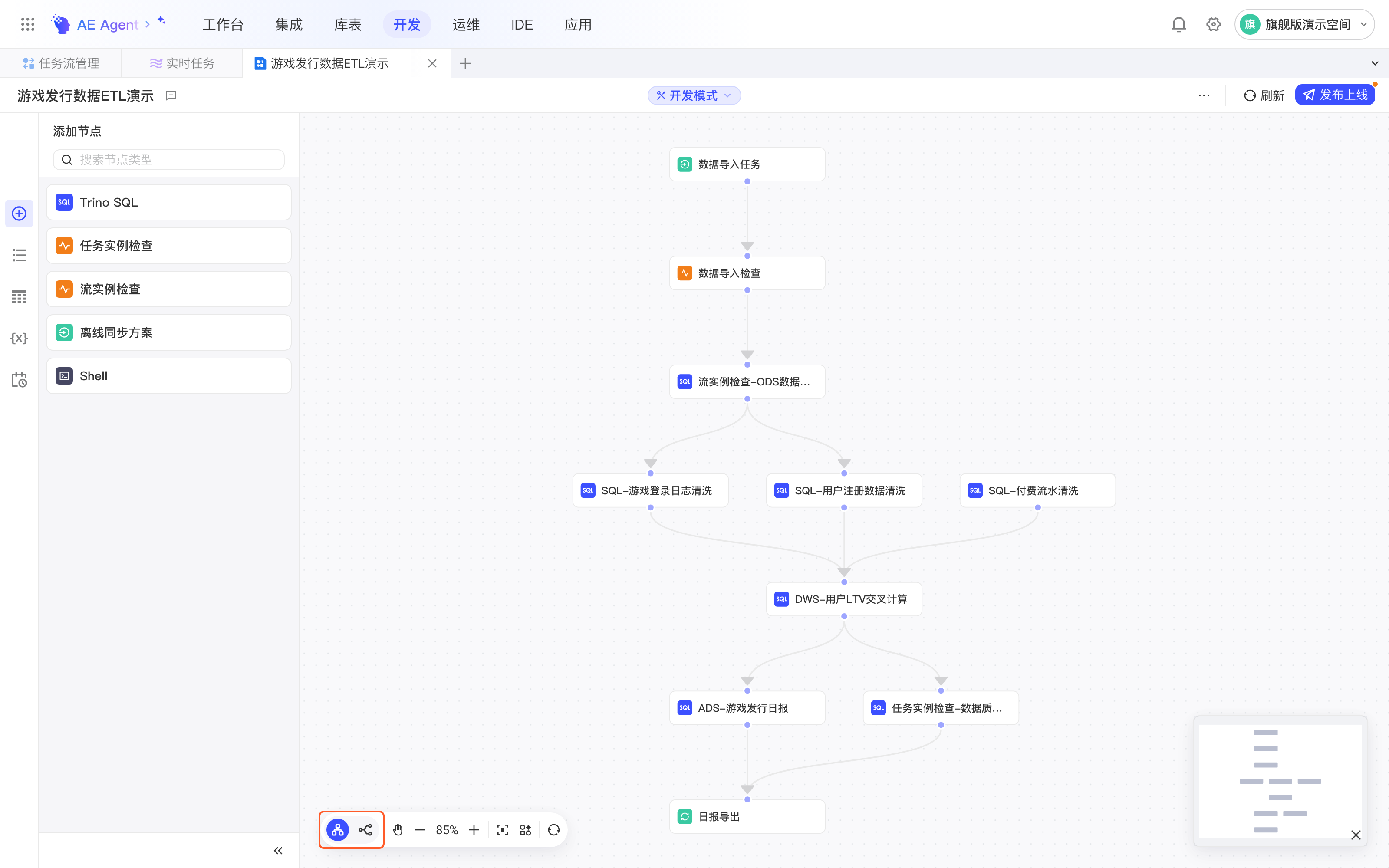Screen dimensions: 1389x868
Task: Open the 工作台 menu
Action: tap(223, 24)
